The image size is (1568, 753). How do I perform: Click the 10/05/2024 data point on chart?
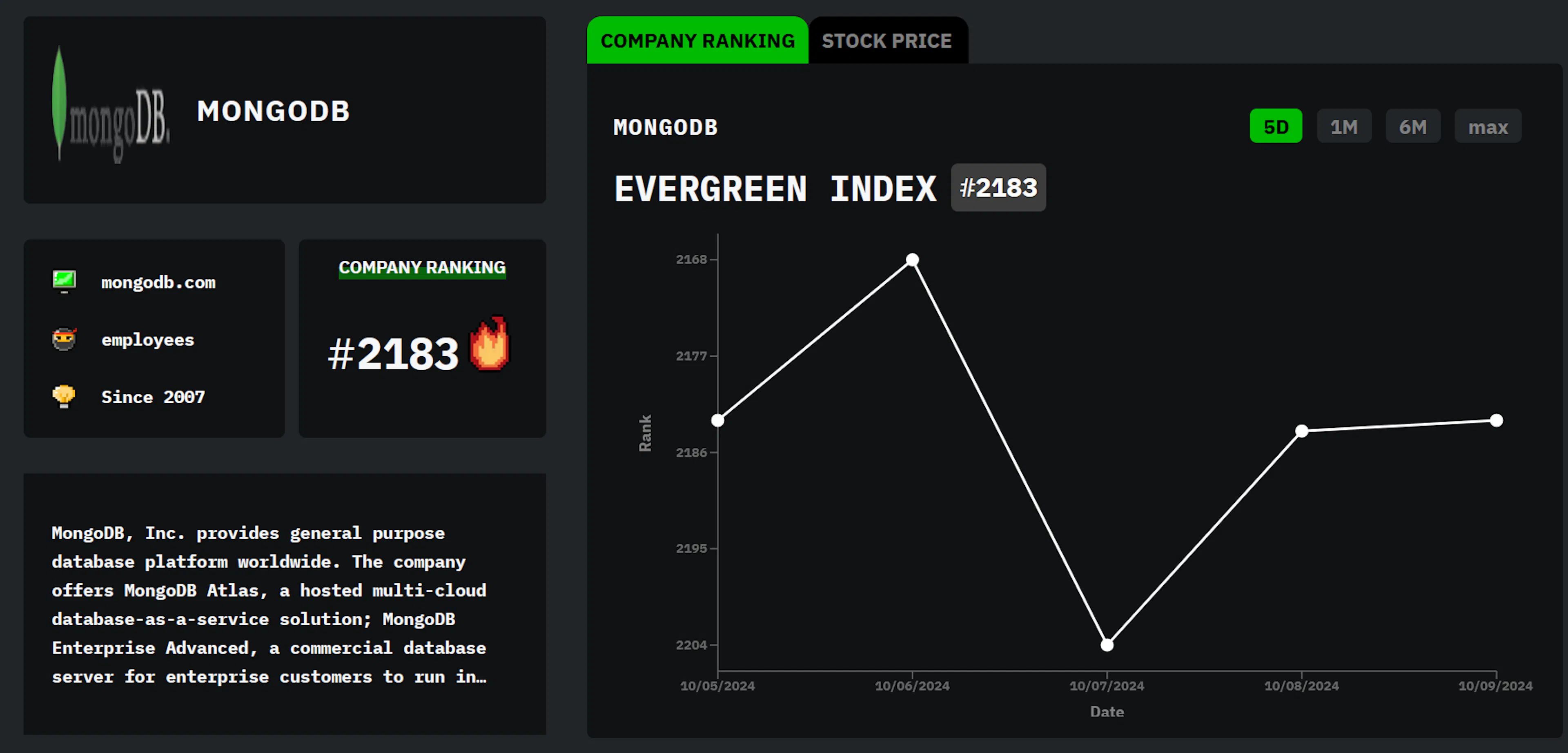pyautogui.click(x=718, y=420)
